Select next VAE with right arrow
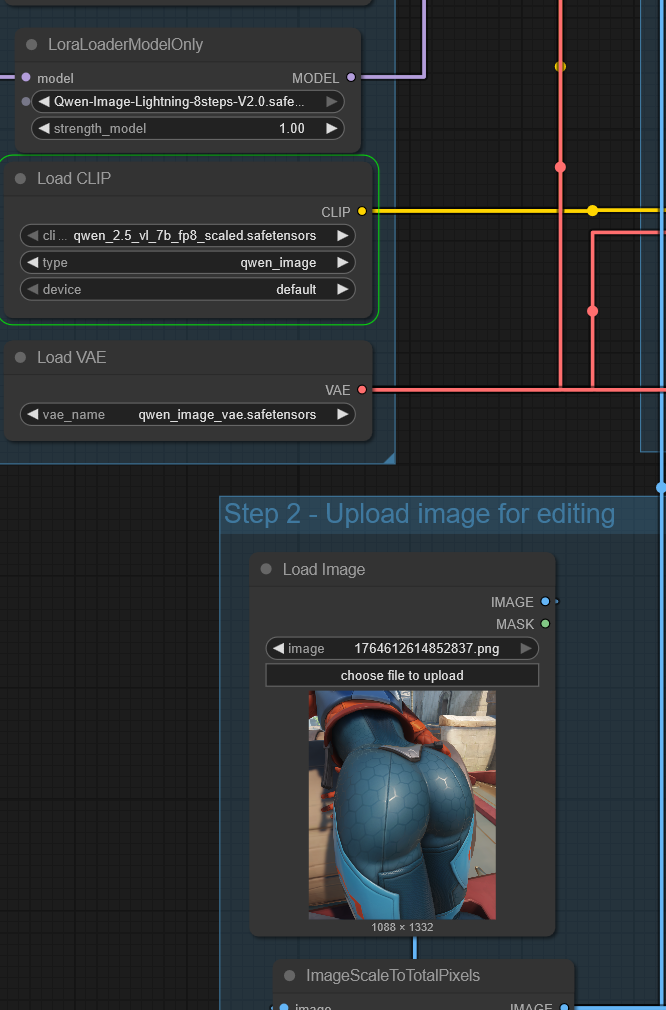The height and width of the screenshot is (1010, 666). click(343, 414)
